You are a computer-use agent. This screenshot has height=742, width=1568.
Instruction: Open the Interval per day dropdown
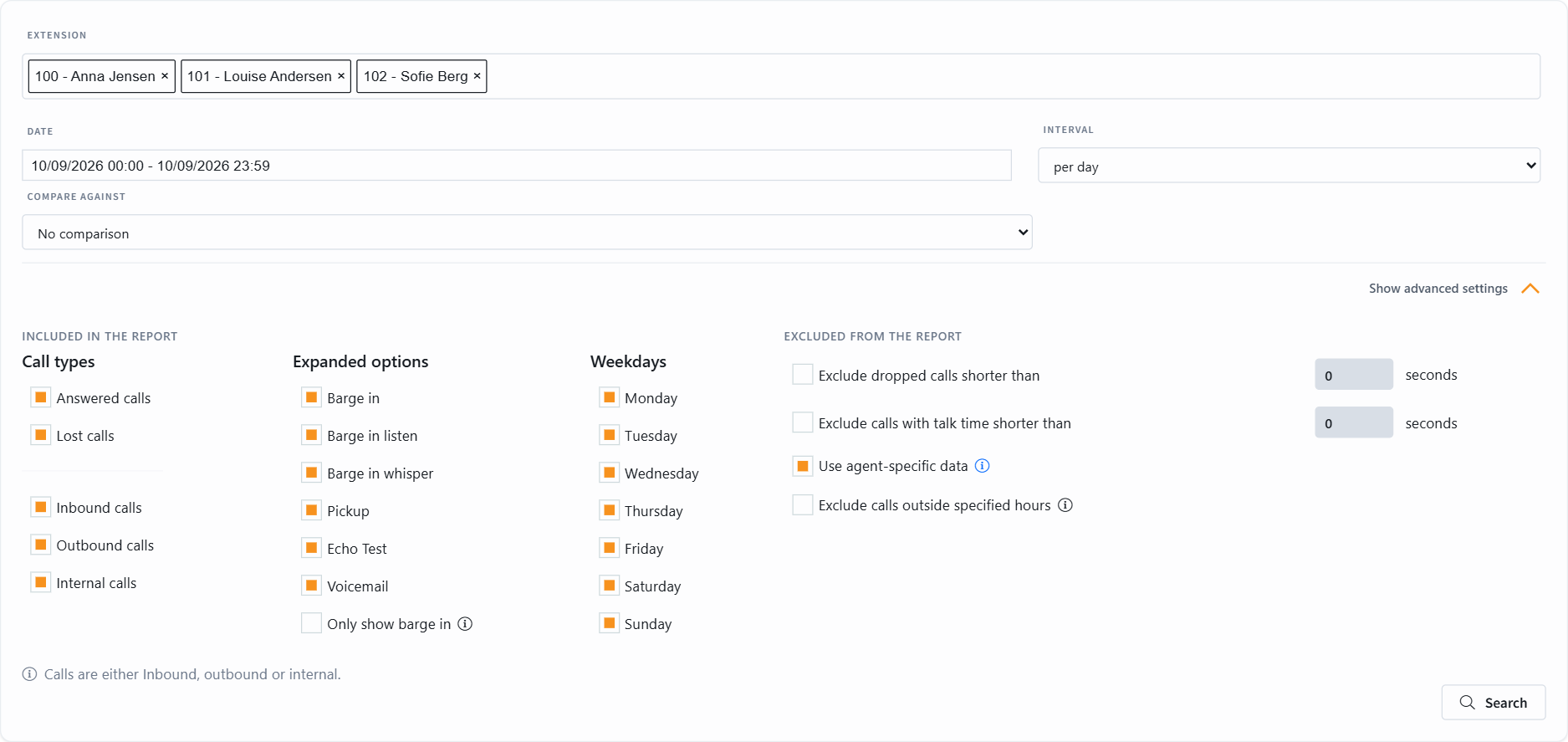pos(1289,166)
